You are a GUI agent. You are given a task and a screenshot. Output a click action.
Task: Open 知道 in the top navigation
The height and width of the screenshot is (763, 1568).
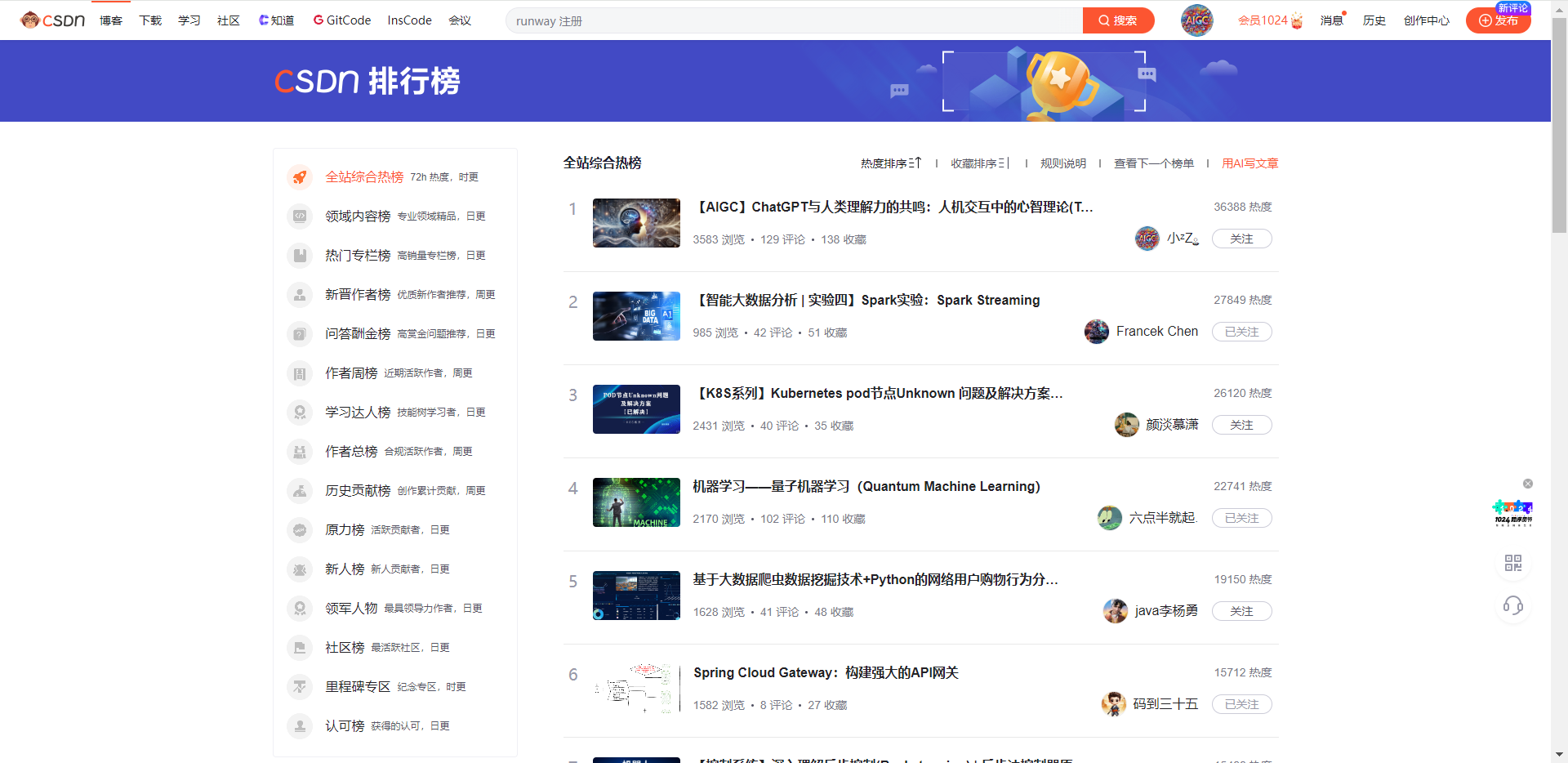pyautogui.click(x=277, y=20)
